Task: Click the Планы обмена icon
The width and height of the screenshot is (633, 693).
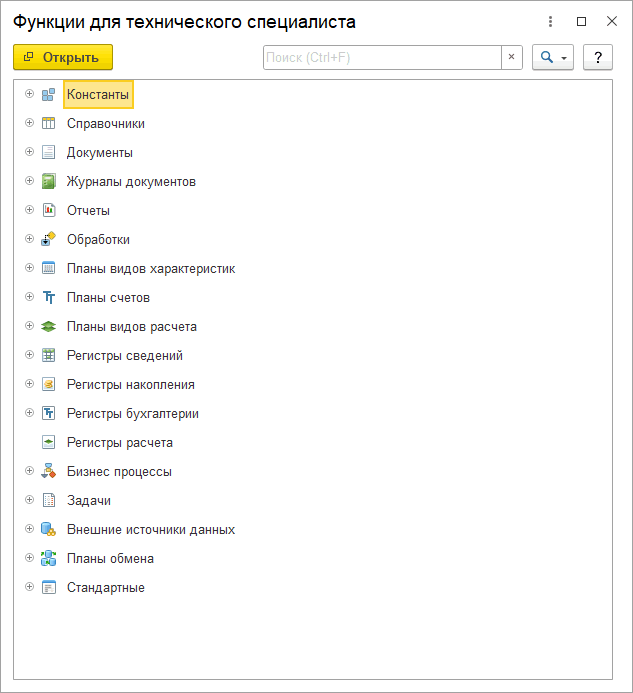Action: click(x=48, y=558)
